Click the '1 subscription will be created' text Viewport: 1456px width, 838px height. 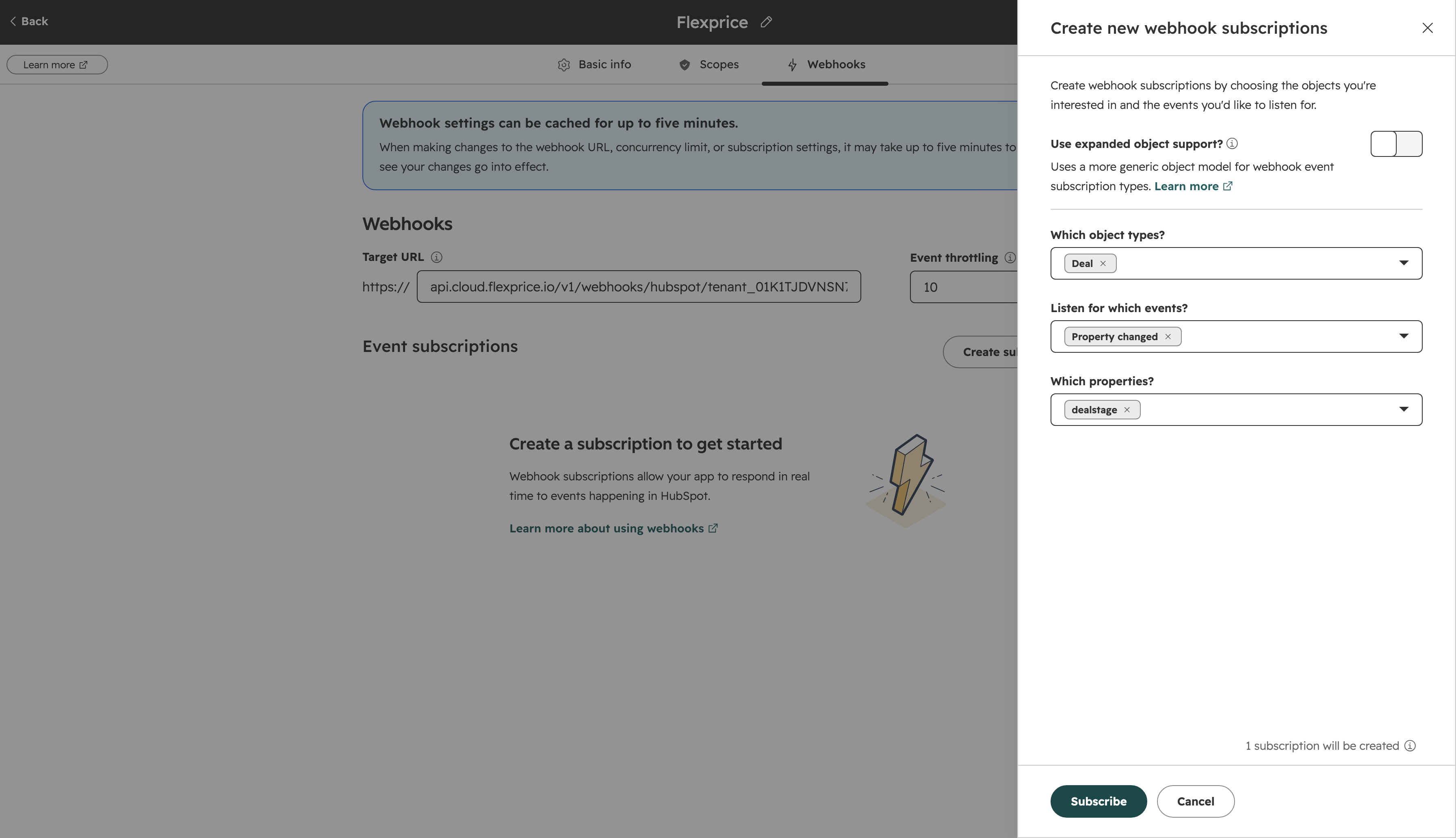click(1322, 746)
